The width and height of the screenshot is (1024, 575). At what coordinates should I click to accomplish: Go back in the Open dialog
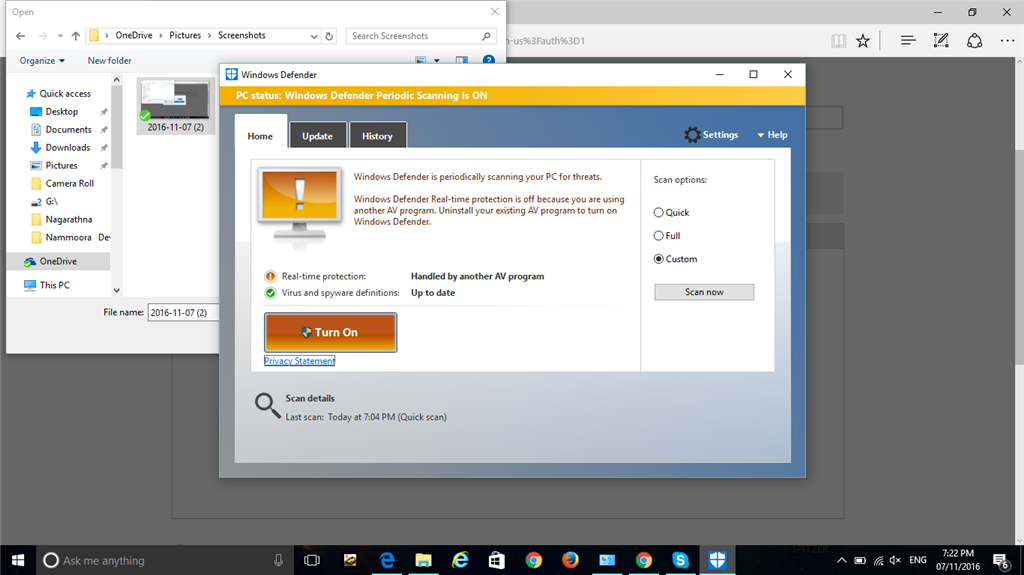[x=21, y=36]
